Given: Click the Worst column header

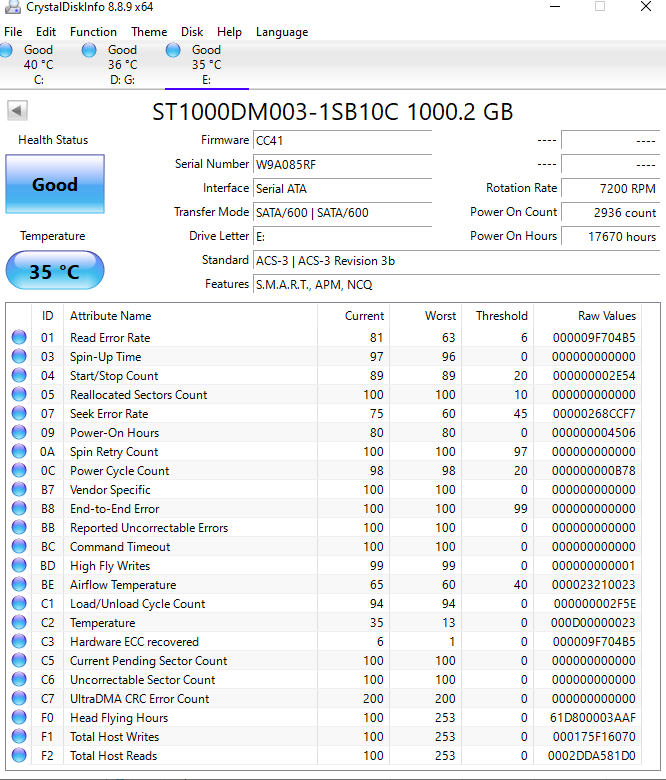Looking at the screenshot, I should coord(426,316).
